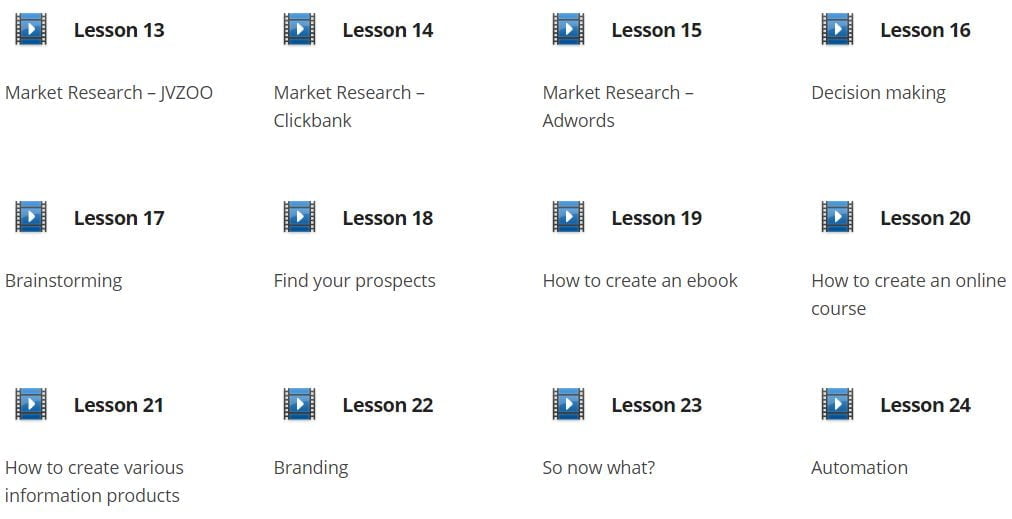Select the video icon next to Lesson 15

point(569,29)
